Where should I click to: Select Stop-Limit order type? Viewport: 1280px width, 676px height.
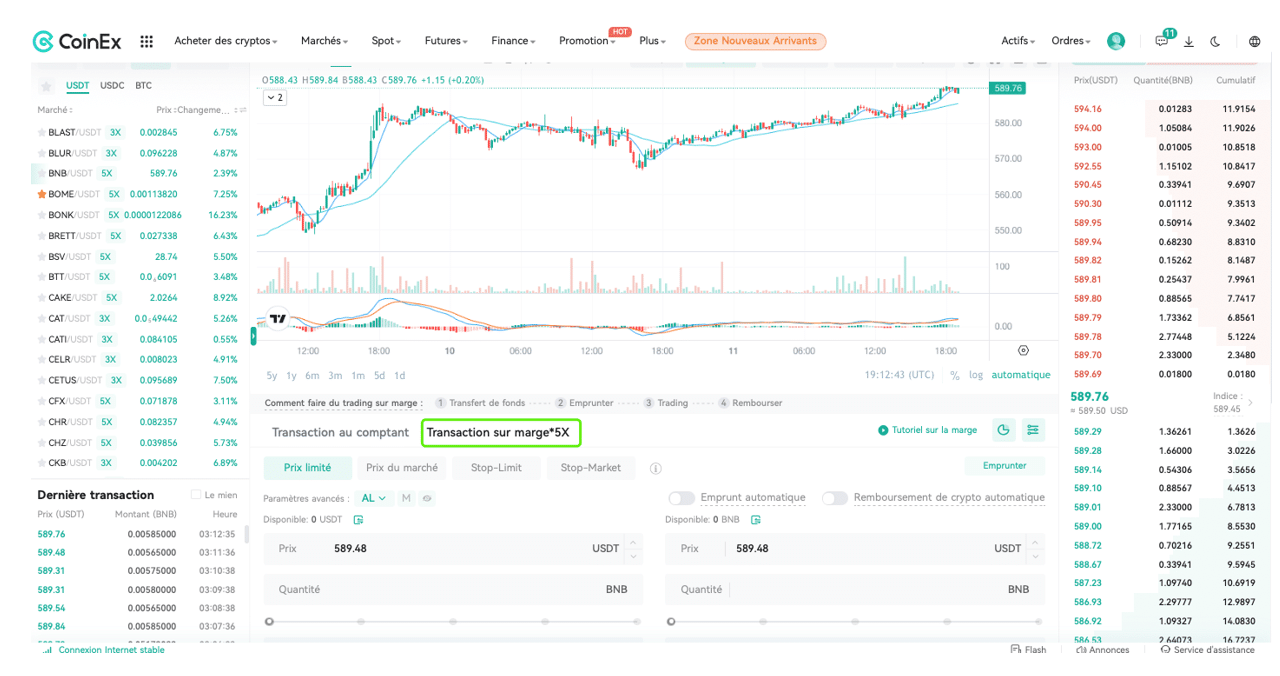[x=496, y=468]
